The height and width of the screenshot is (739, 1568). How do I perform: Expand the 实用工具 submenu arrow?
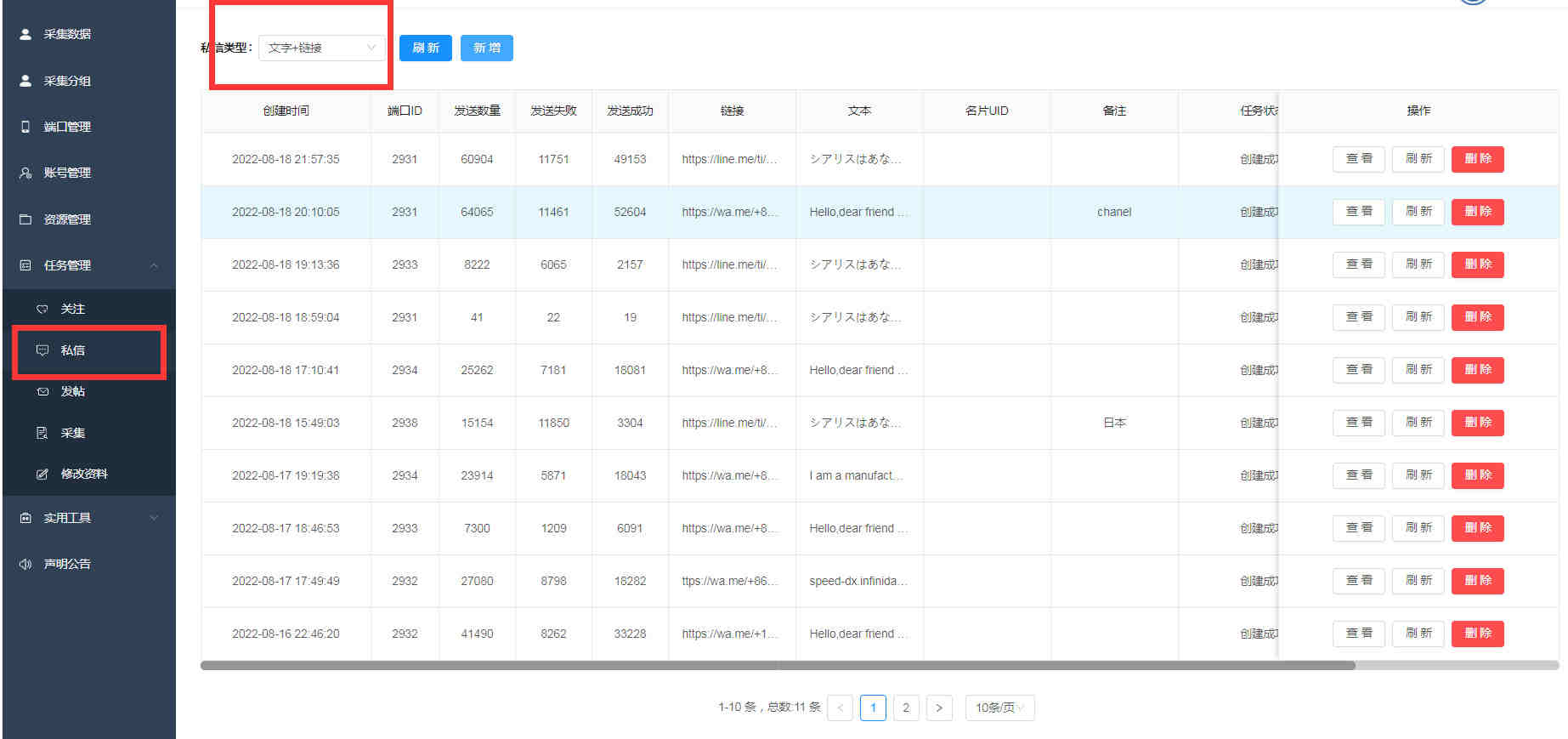coord(154,518)
